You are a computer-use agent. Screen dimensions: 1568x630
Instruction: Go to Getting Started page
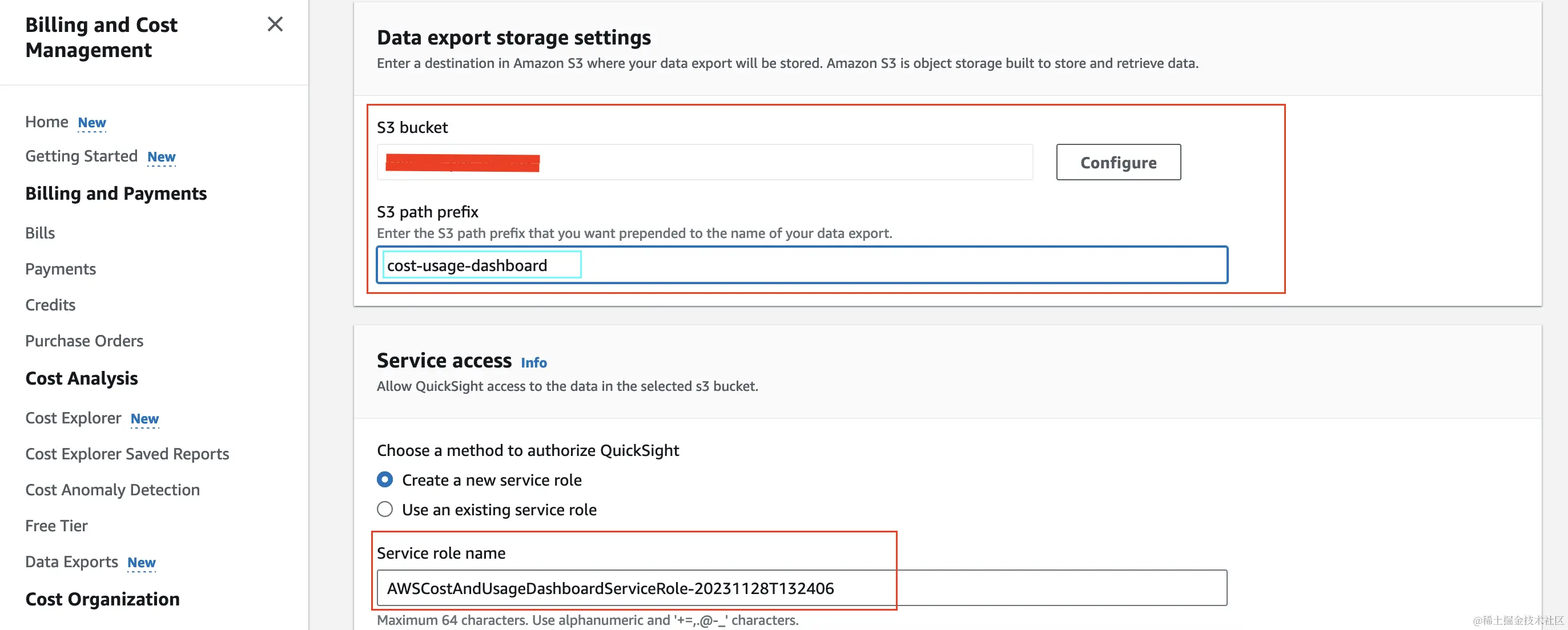[81, 156]
